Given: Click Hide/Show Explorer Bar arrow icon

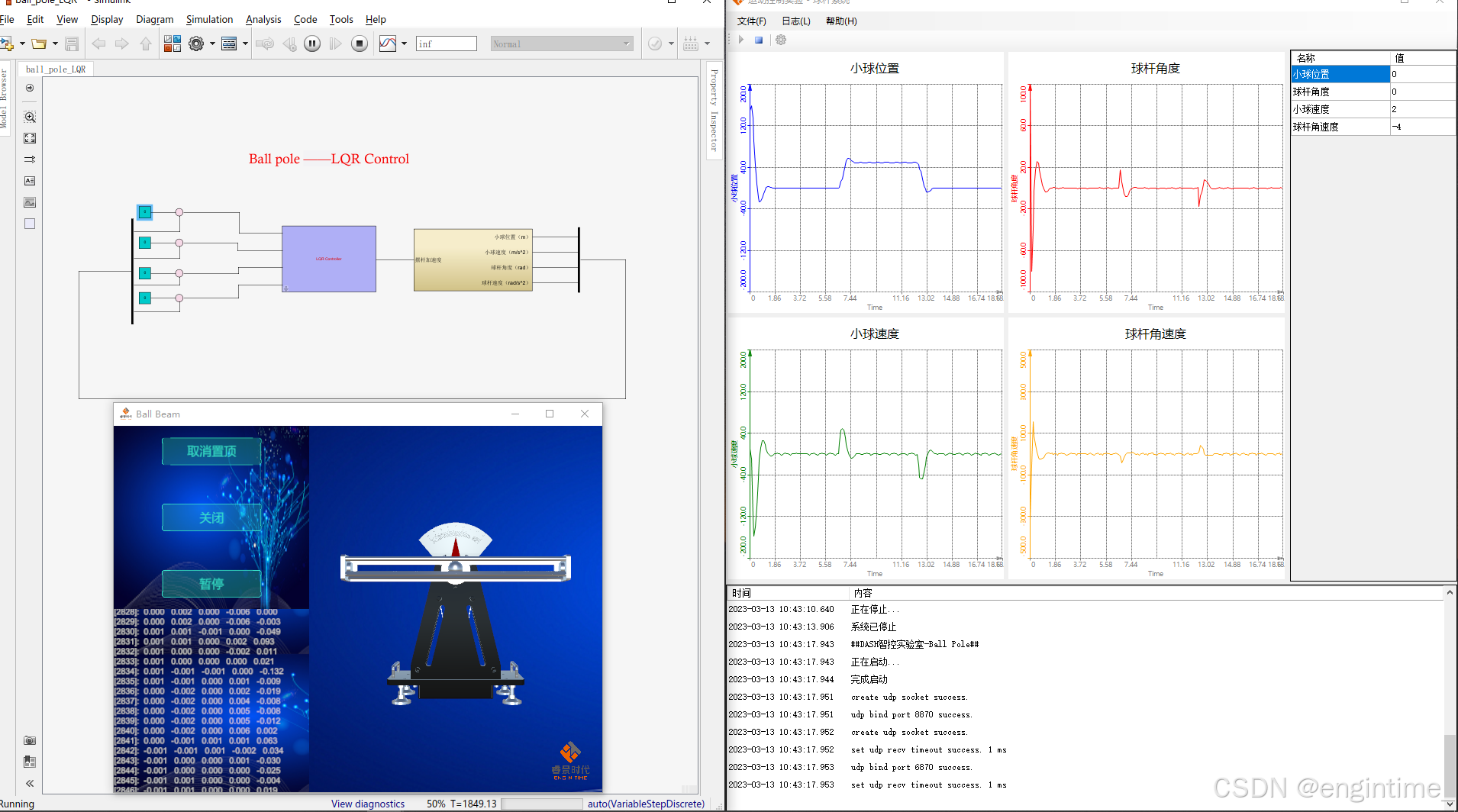Looking at the screenshot, I should click(x=30, y=88).
